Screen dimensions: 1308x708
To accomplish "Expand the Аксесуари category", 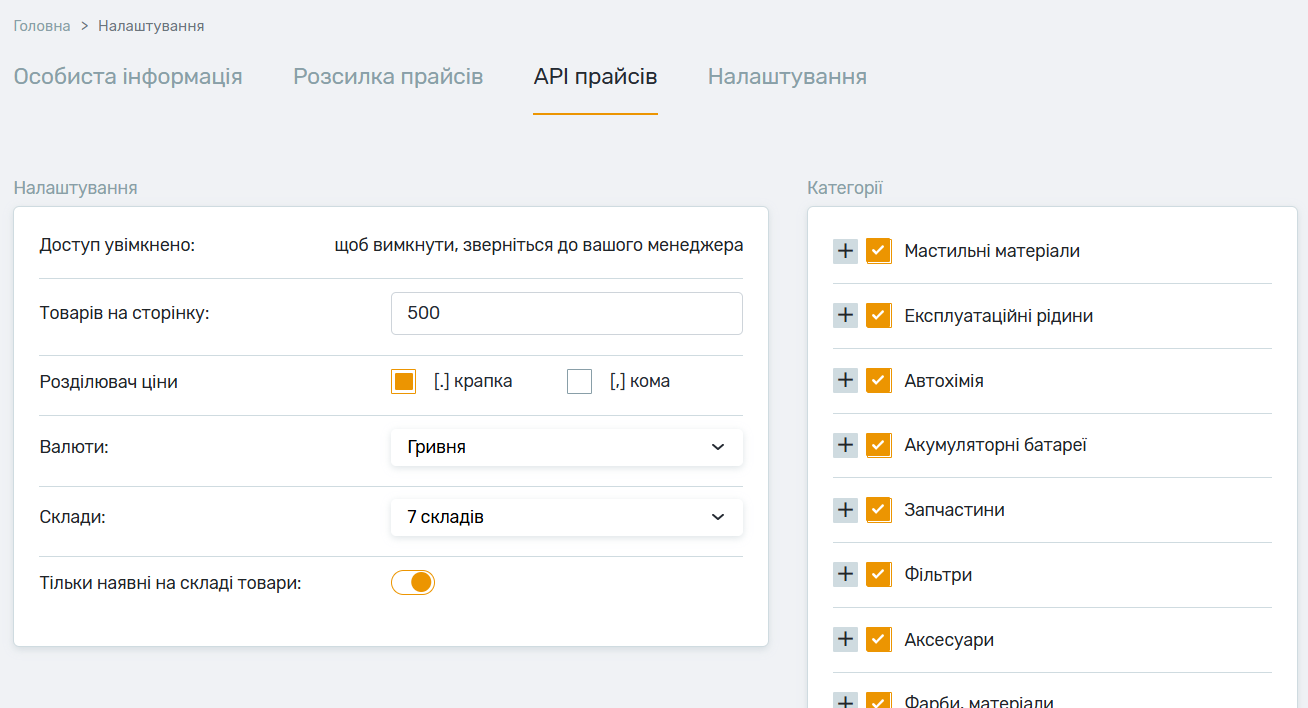I will pos(845,640).
